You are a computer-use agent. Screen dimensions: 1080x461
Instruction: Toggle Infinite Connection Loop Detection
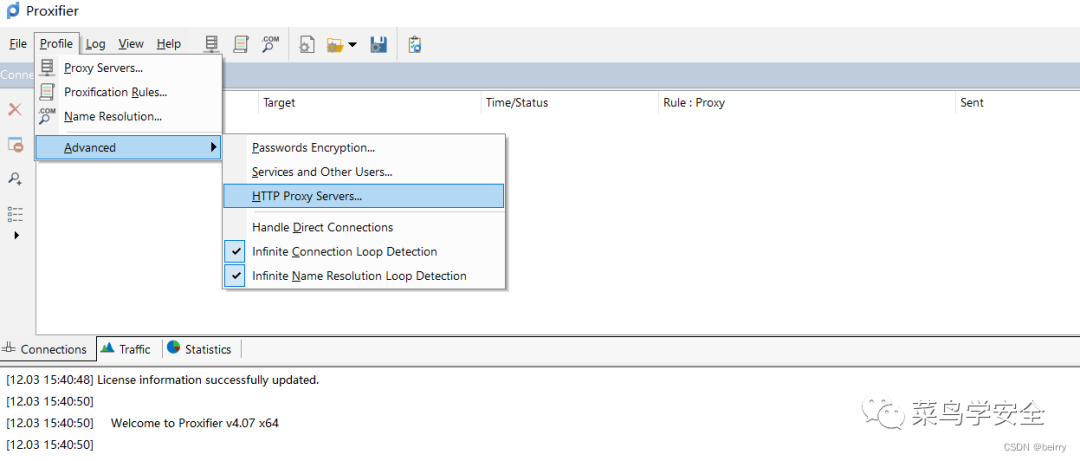point(364,252)
